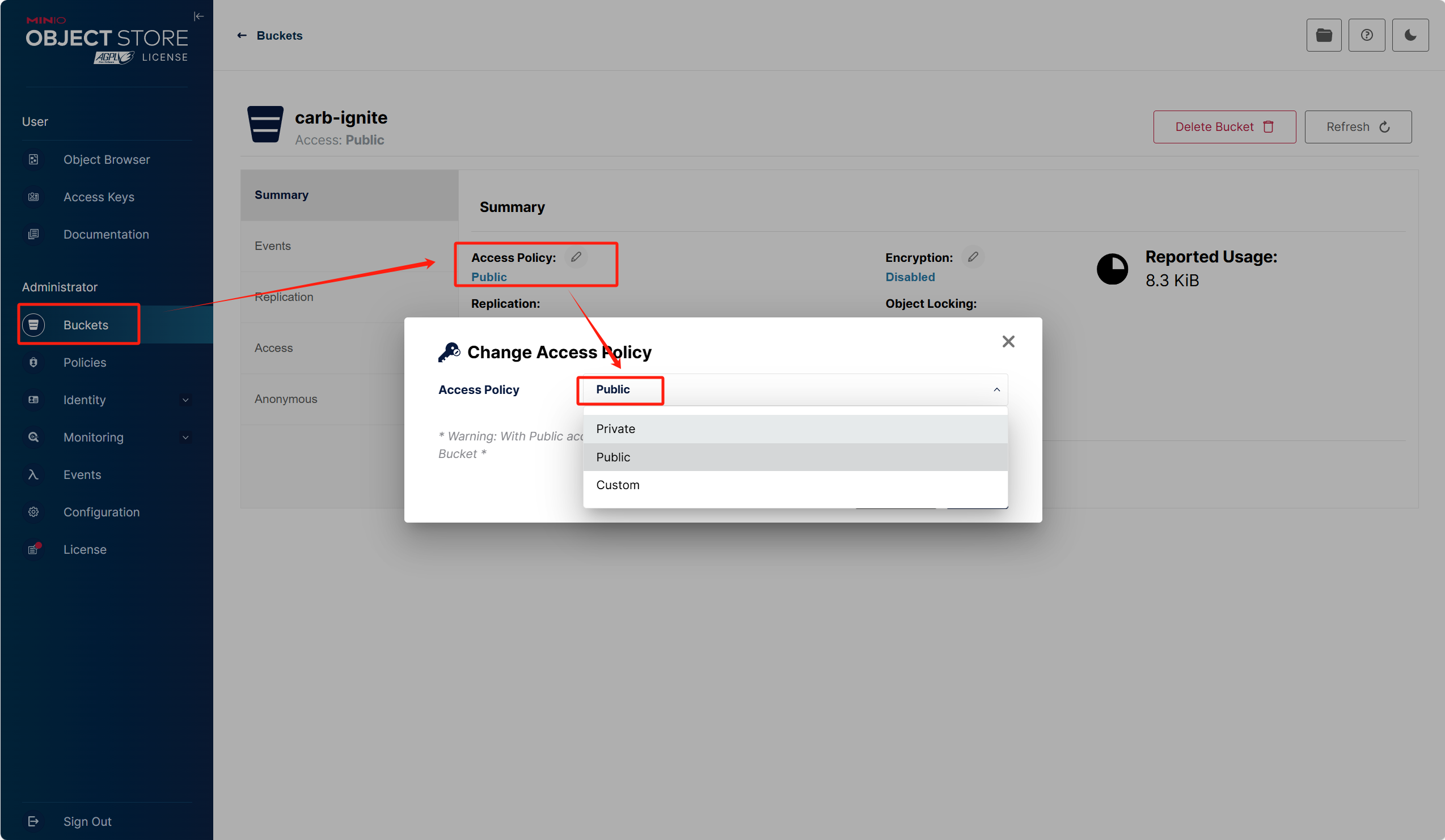Switch to the Events bucket tab
The image size is (1445, 840).
pos(273,246)
